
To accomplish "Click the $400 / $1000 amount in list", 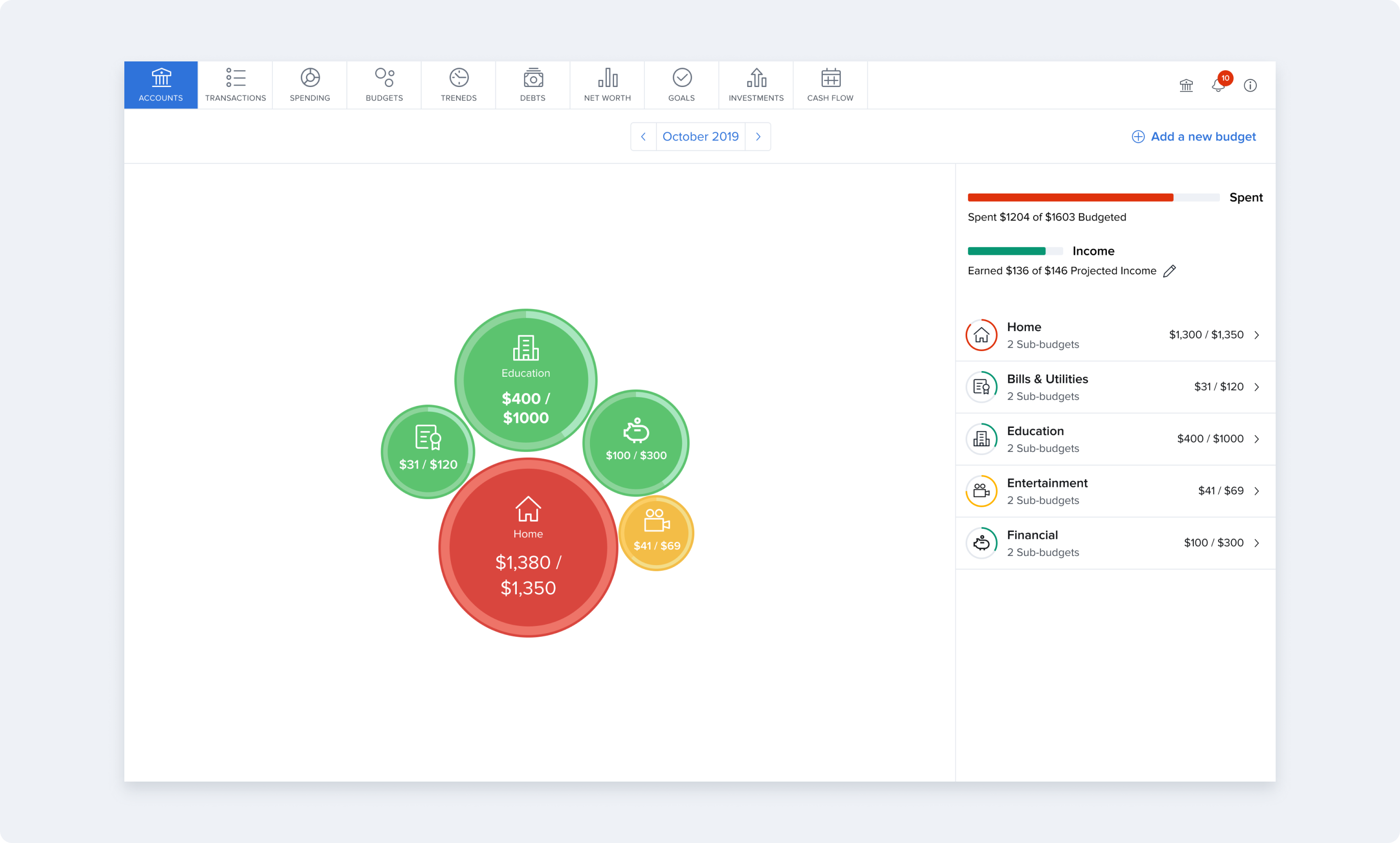I will coord(1210,439).
